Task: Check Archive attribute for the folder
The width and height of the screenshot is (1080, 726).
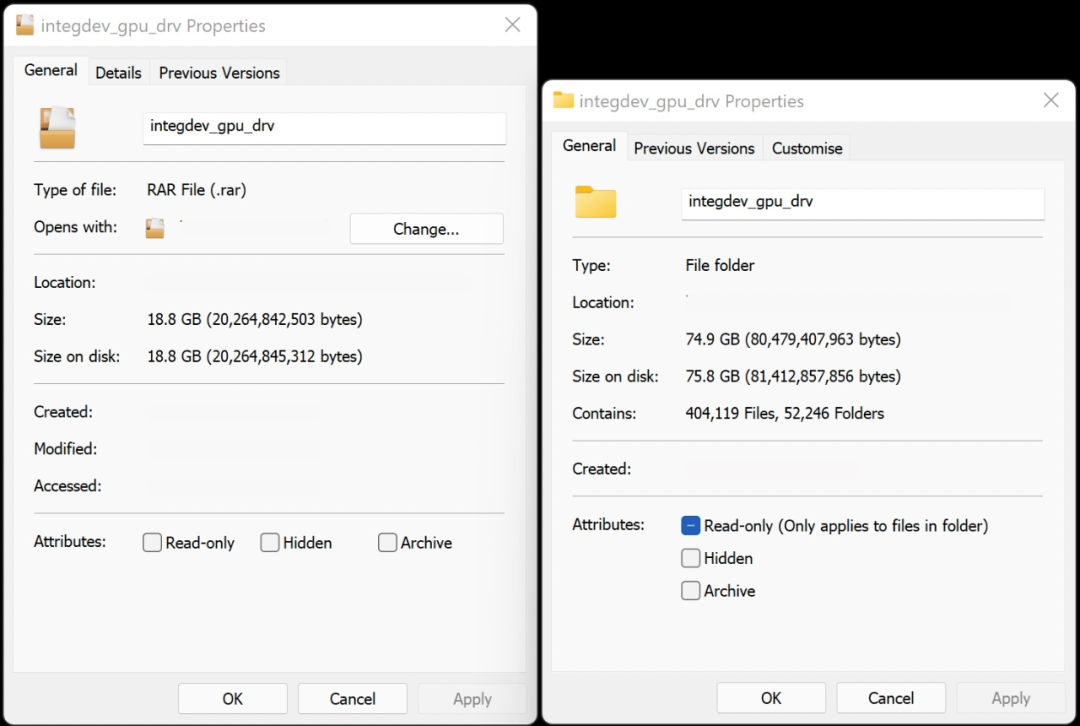Action: click(690, 591)
